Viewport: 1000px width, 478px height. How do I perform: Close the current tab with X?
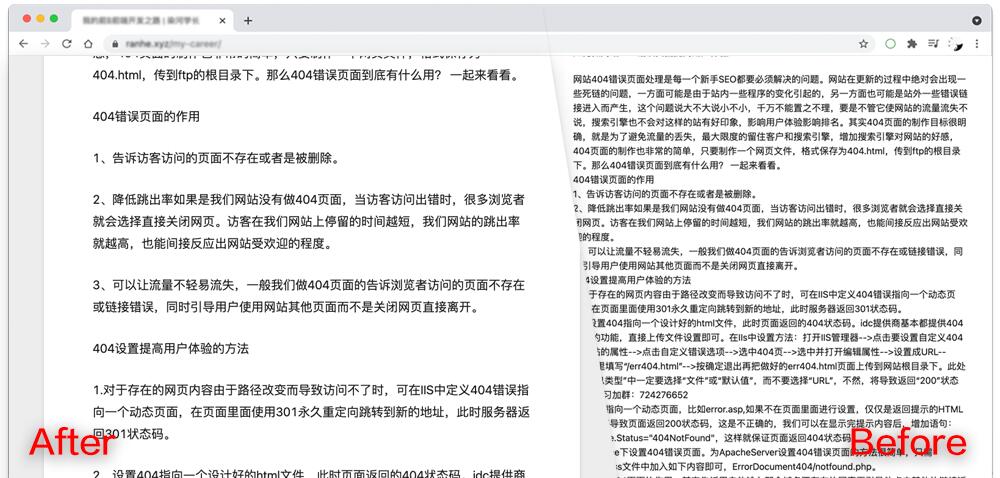(222, 20)
